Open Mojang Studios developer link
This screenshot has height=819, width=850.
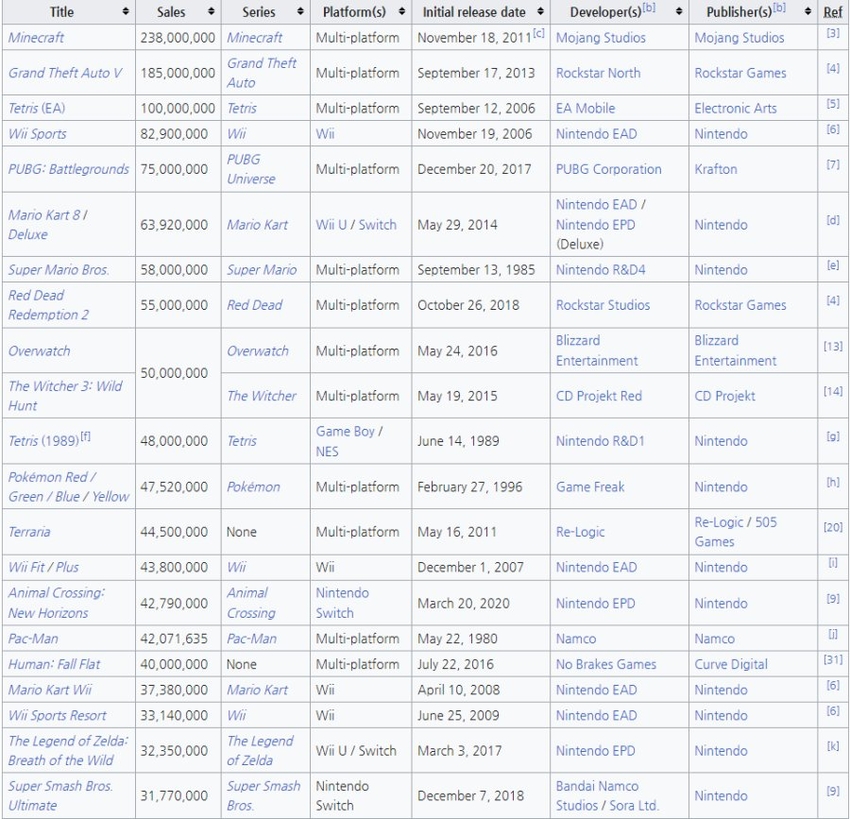[x=601, y=37]
